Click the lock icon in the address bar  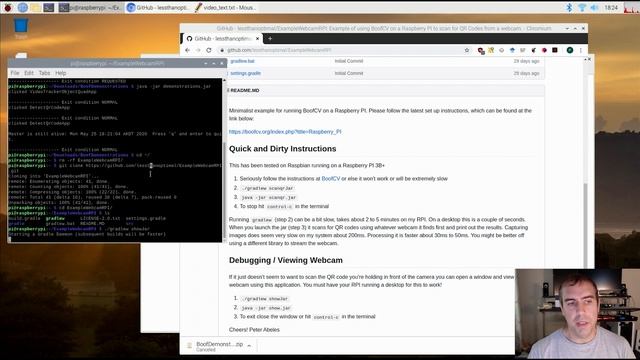click(222, 50)
